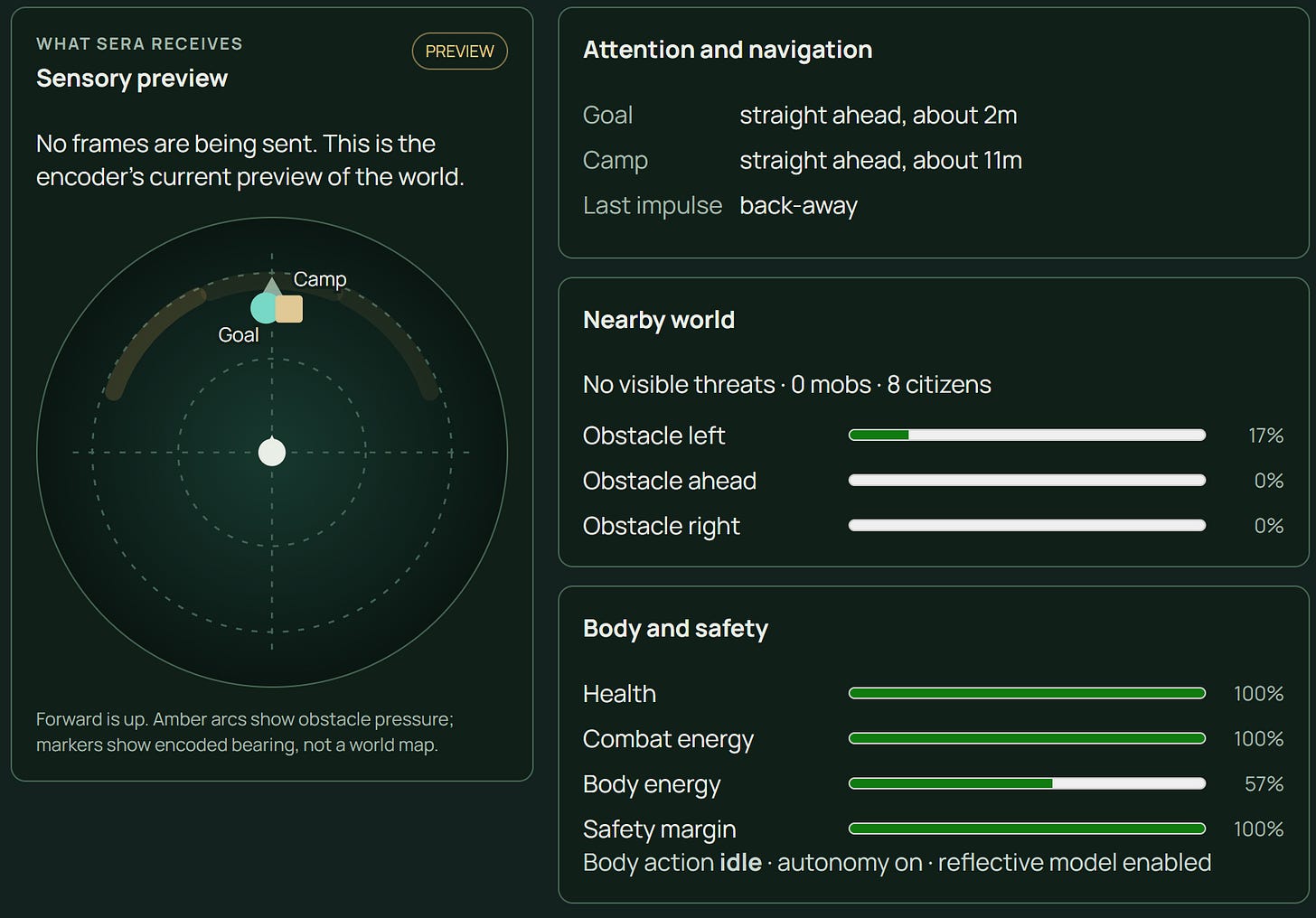
Task: Click the 'WHAT SERA RECEIVES' label
Action: [139, 43]
